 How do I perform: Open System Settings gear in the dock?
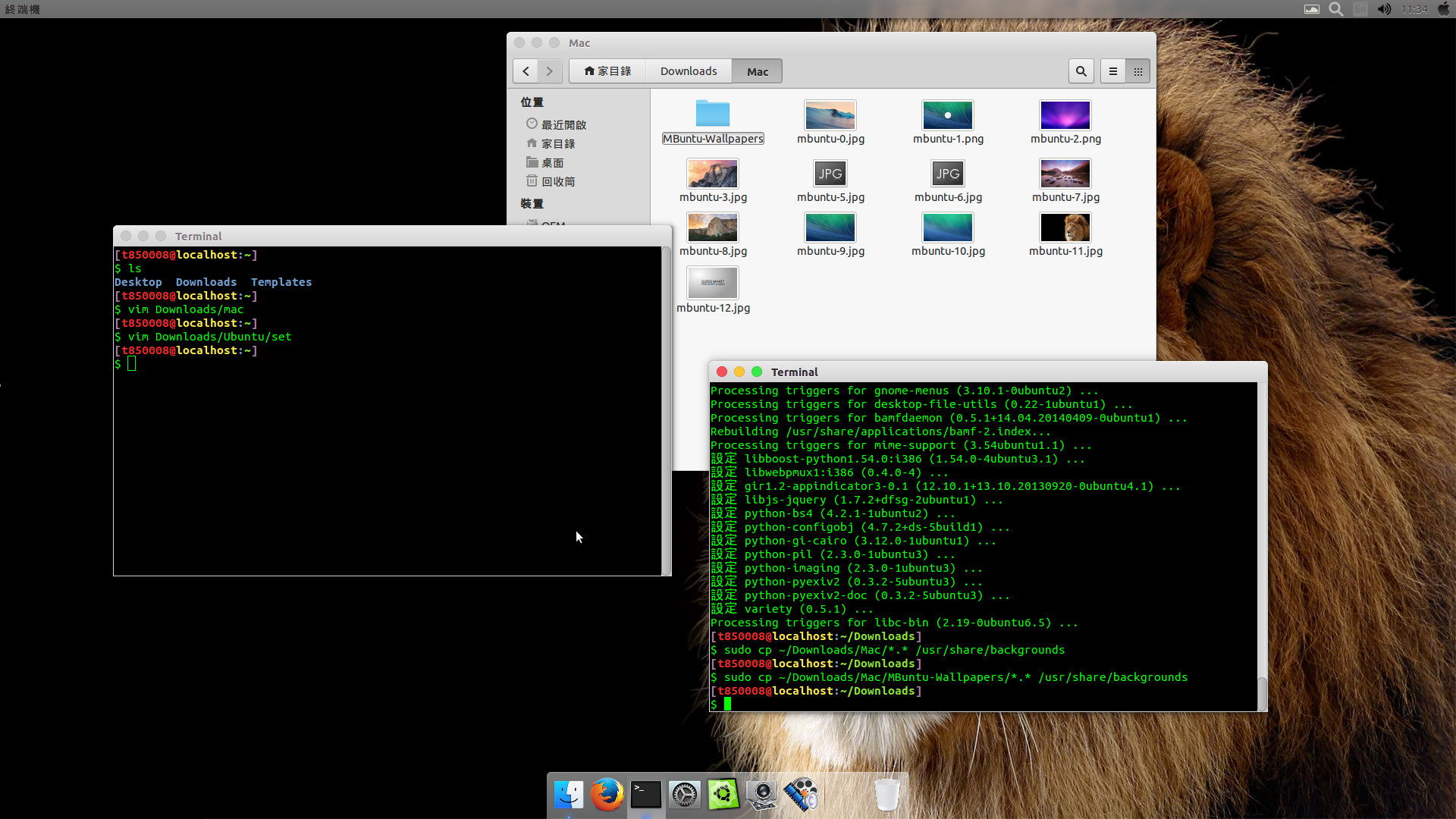685,795
